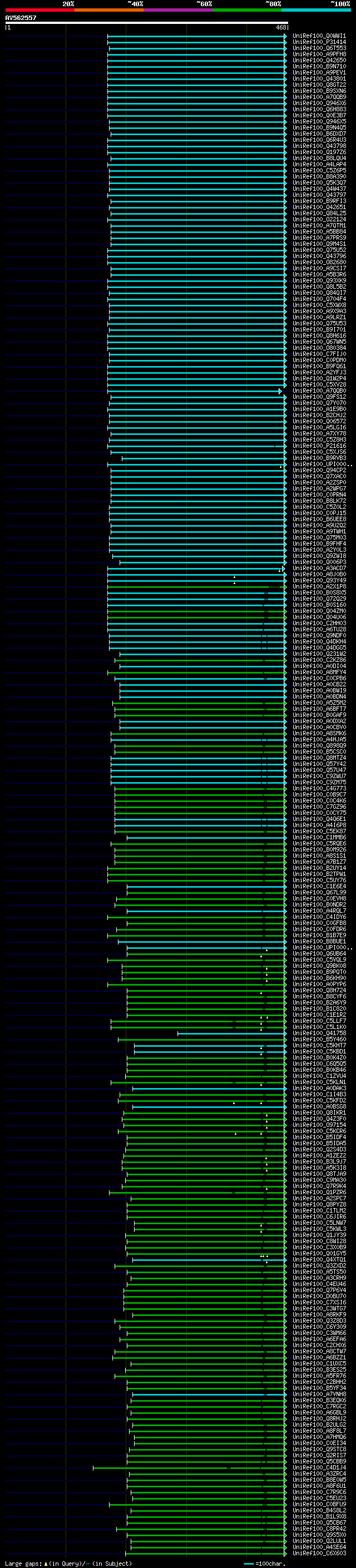
Task: Select the UniRef100_Q4W437 label
Action: pyautogui.click(x=319, y=189)
